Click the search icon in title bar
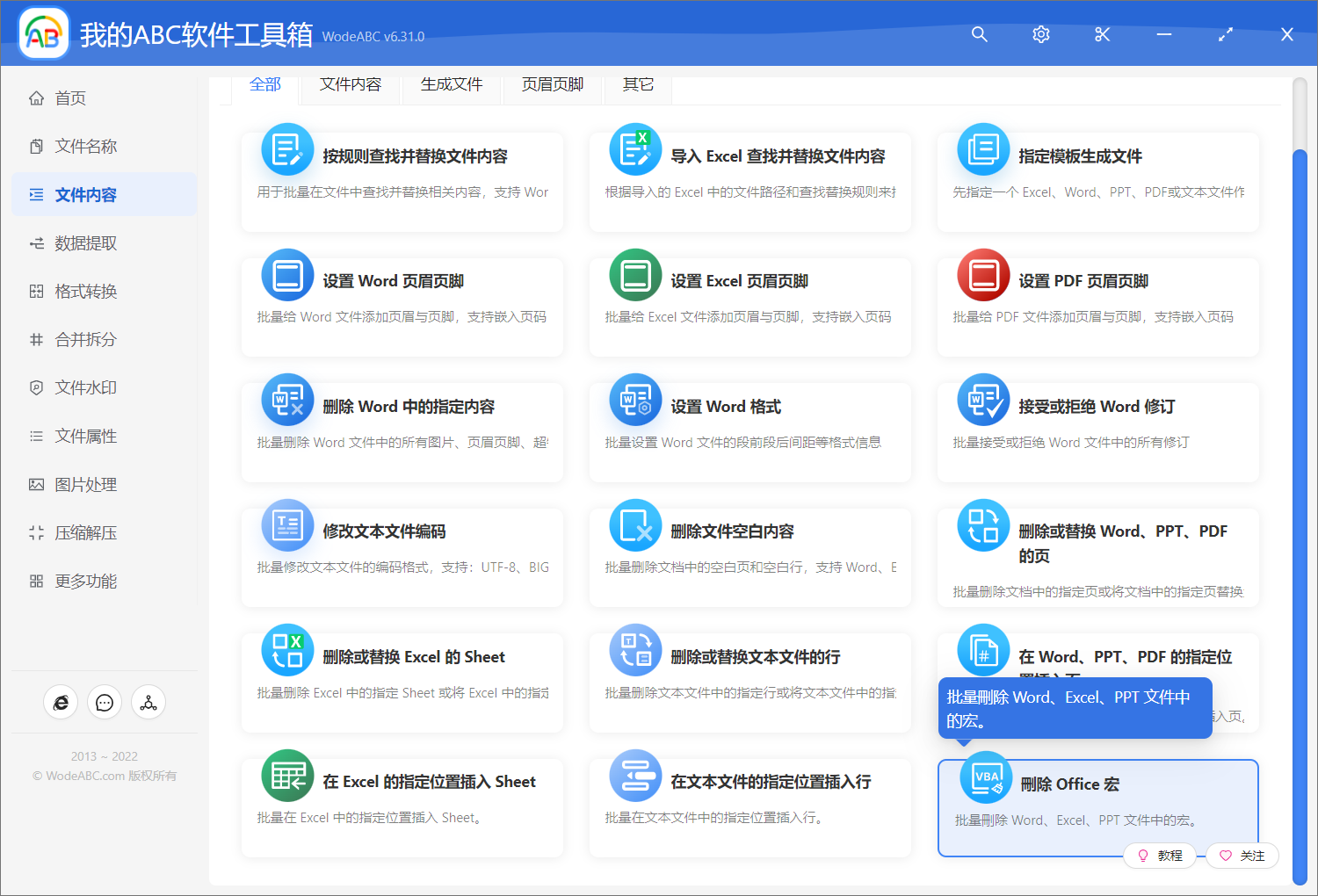 tap(980, 34)
